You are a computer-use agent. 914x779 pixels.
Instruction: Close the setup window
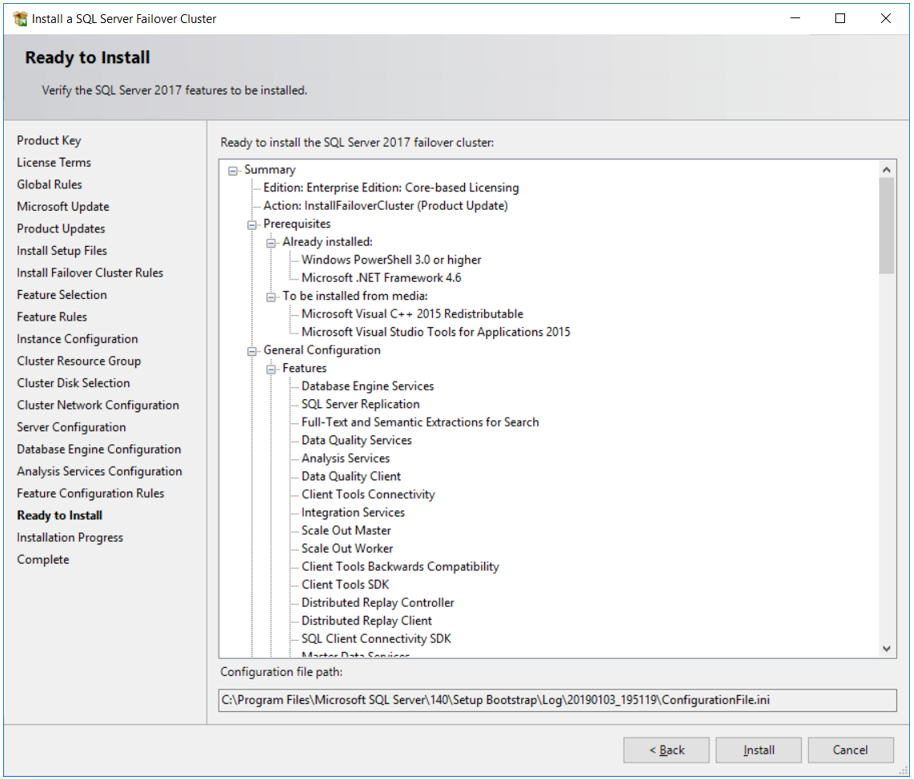pyautogui.click(x=885, y=18)
